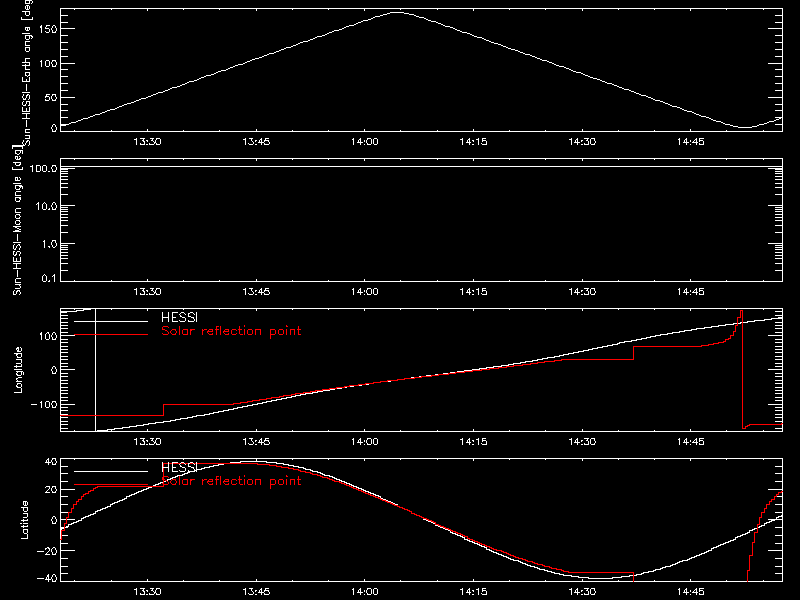This screenshot has height=600, width=800.
Task: Click the 40 tick on Latitude axis
Action: click(x=52, y=462)
